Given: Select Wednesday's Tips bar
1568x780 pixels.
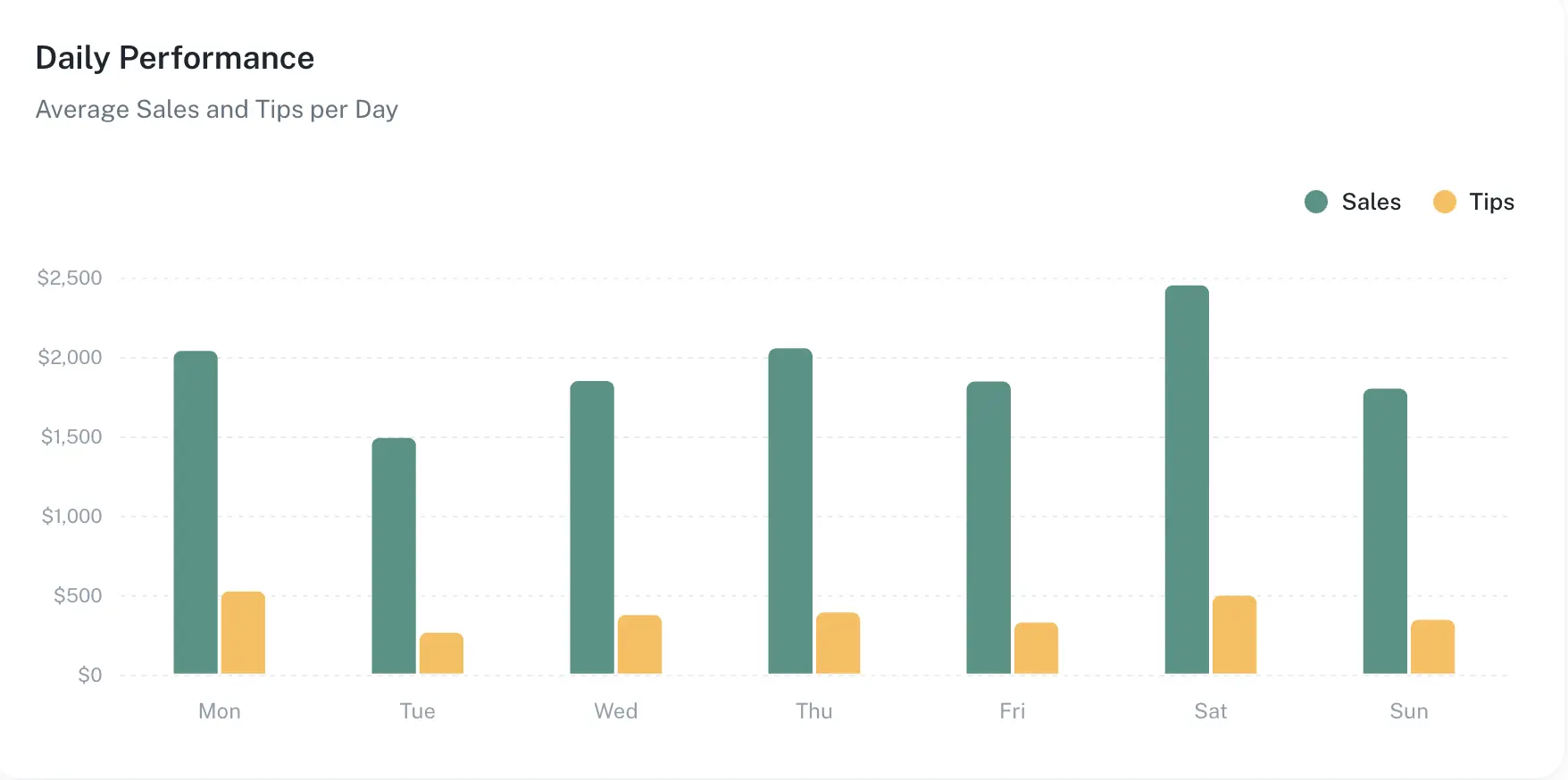Looking at the screenshot, I should click(639, 644).
